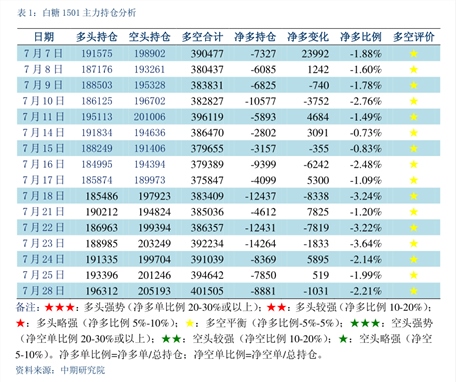Click the three red stars in the 备注 note
The image size is (456, 382).
point(60,307)
